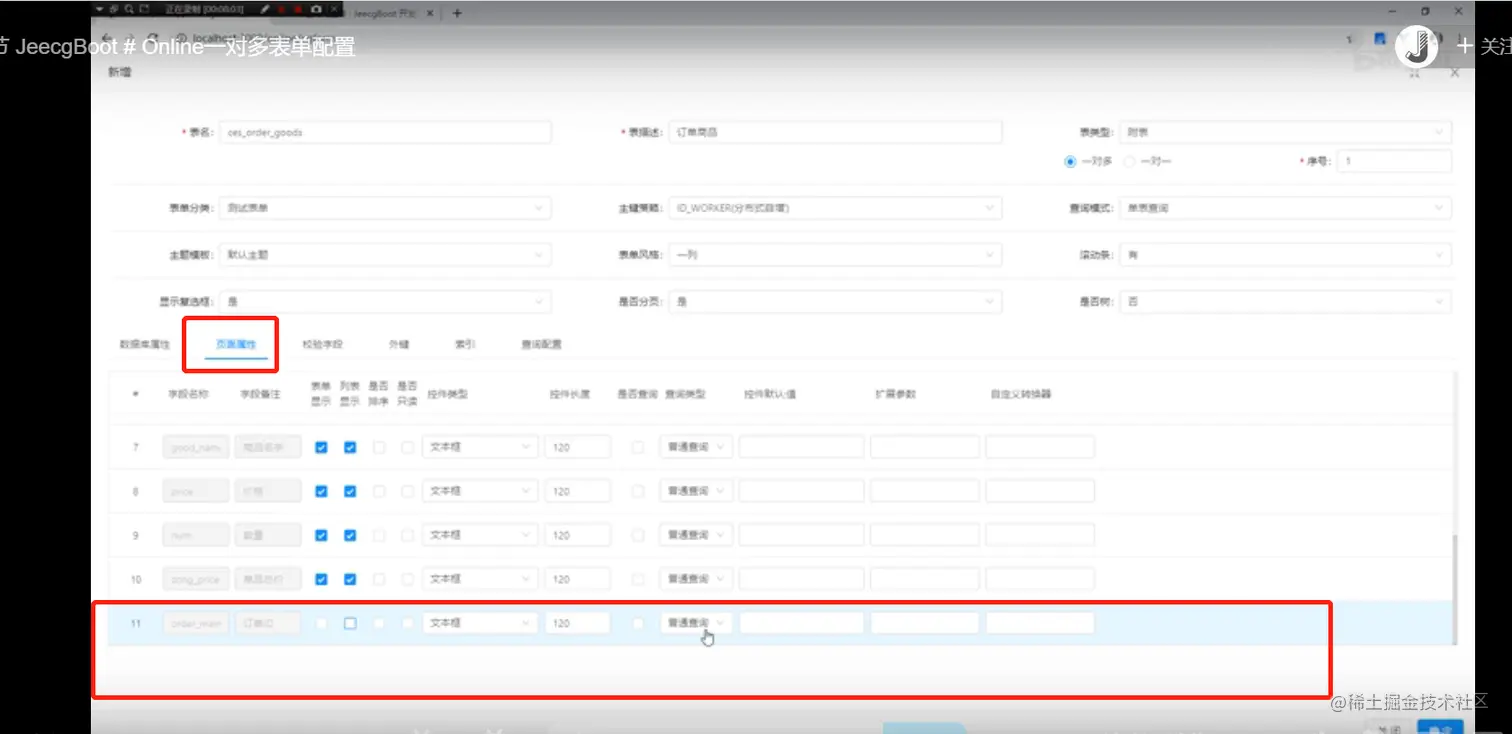Screen dimensions: 1512x734
Task: Switch to the 校验字段 tab
Action: tap(322, 344)
